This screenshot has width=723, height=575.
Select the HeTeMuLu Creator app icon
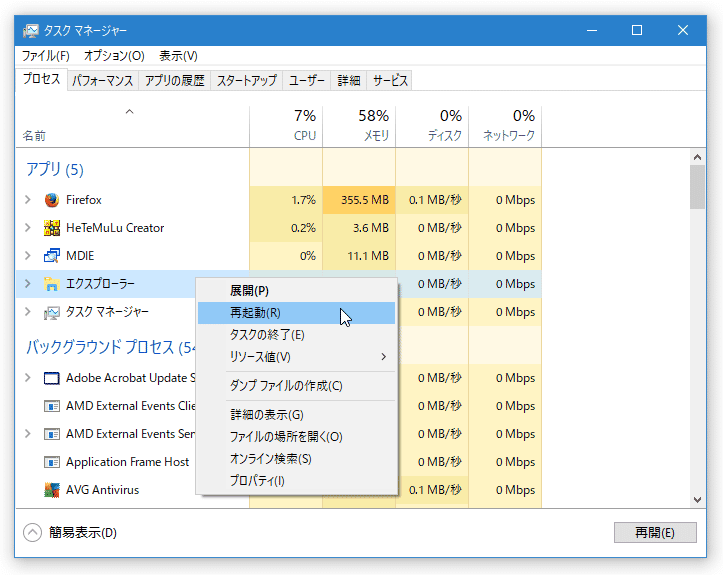[52, 228]
